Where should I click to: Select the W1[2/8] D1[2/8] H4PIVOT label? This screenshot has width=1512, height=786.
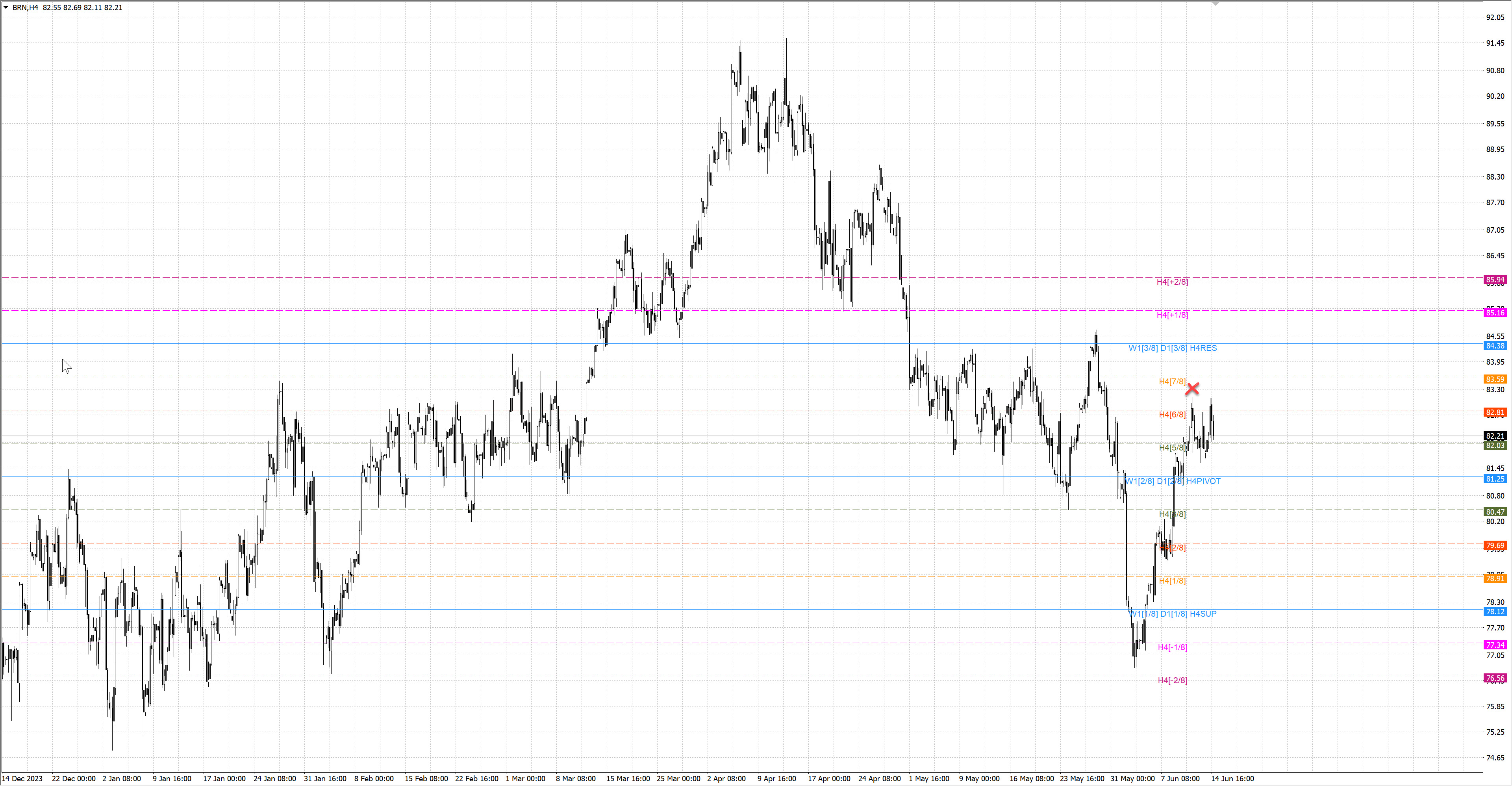click(x=1172, y=481)
